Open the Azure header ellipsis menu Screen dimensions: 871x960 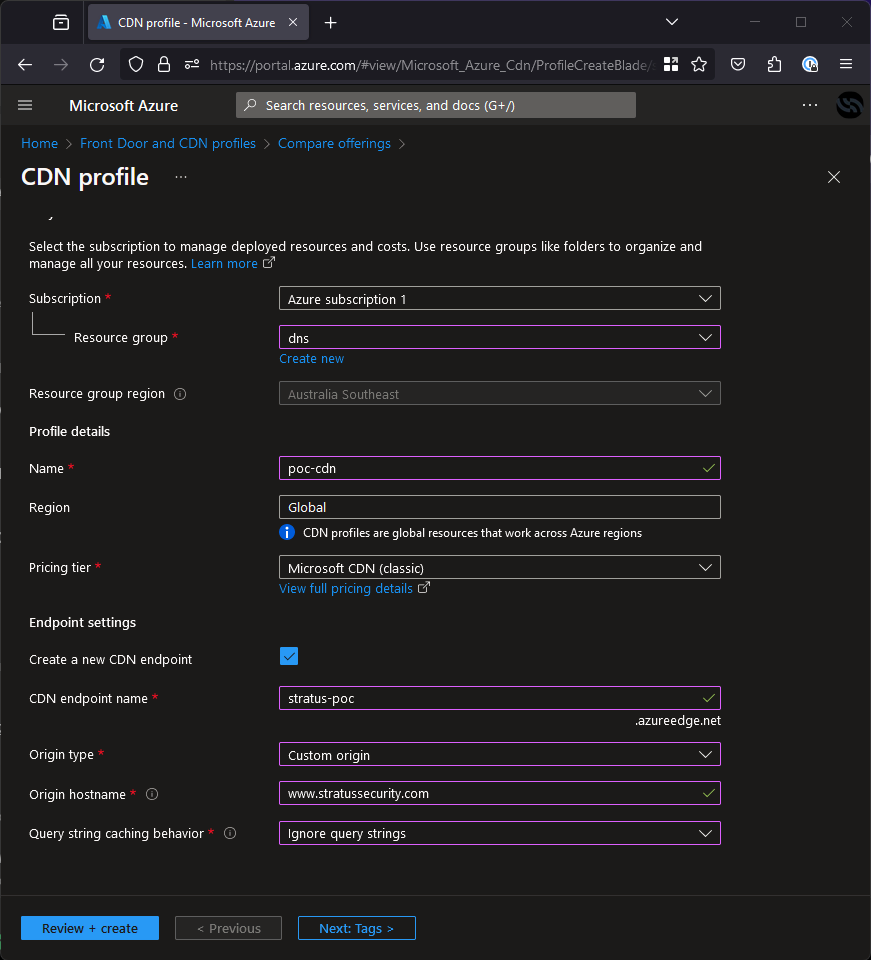[x=810, y=105]
